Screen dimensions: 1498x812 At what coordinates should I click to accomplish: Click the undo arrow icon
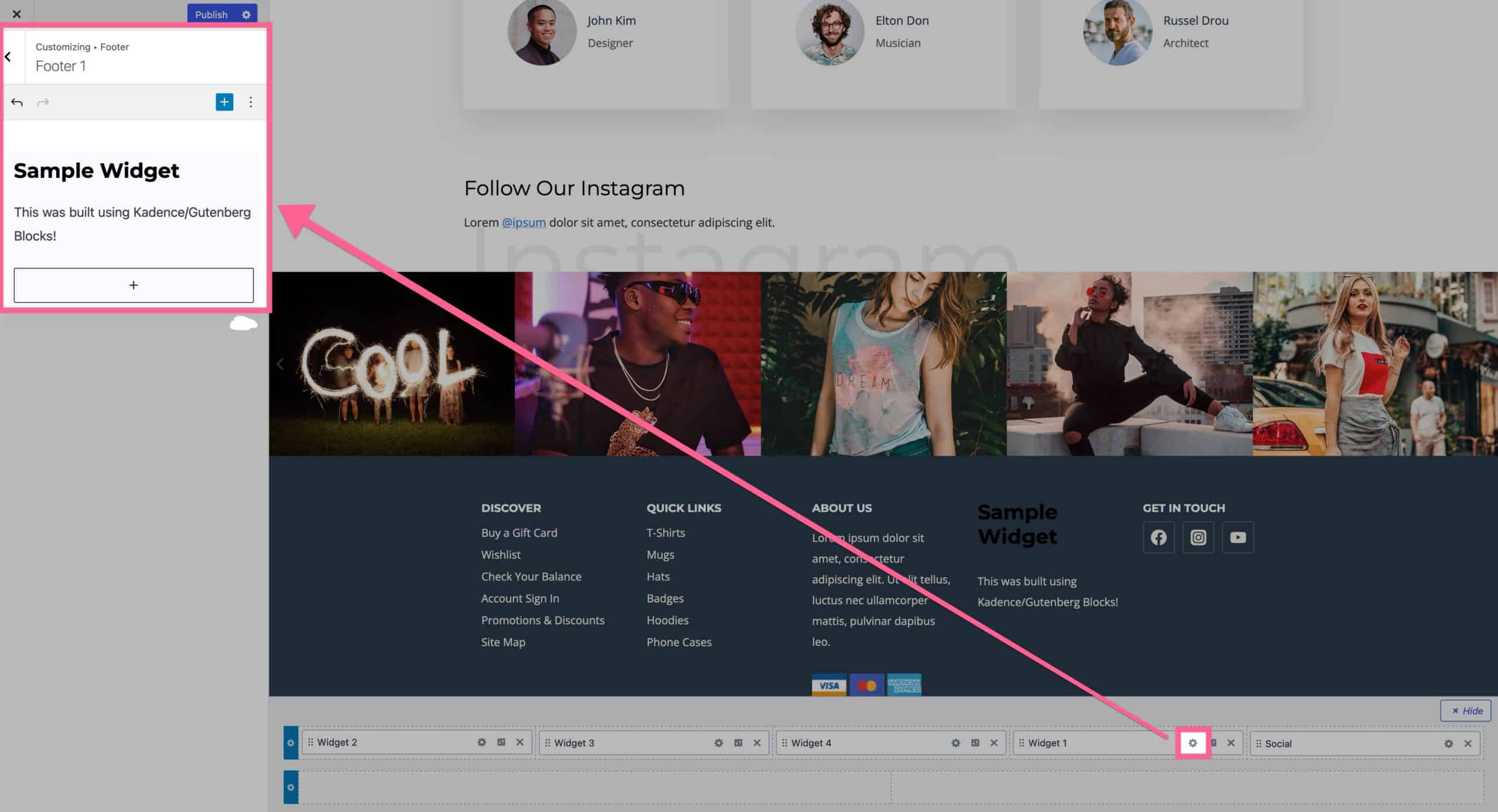[18, 102]
